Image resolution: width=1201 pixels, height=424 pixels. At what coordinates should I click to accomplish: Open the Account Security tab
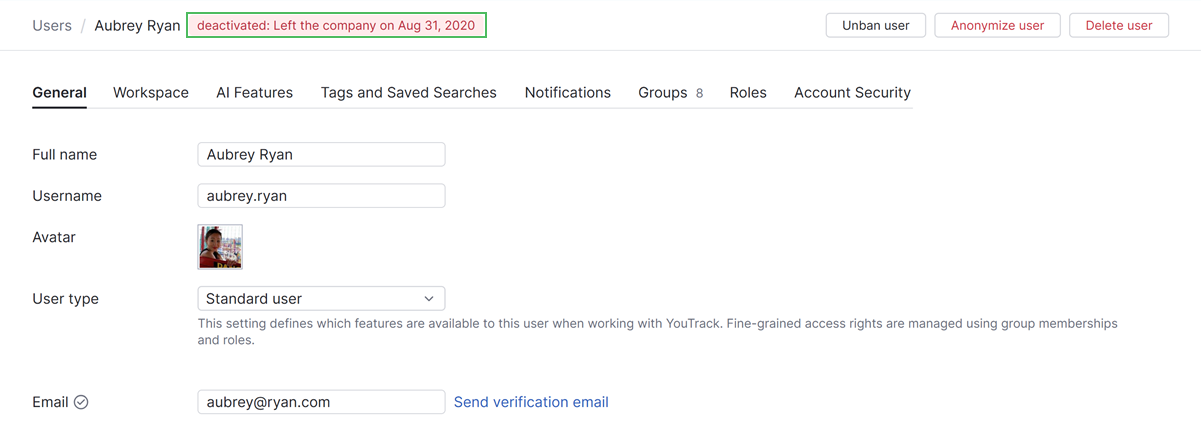pos(852,92)
